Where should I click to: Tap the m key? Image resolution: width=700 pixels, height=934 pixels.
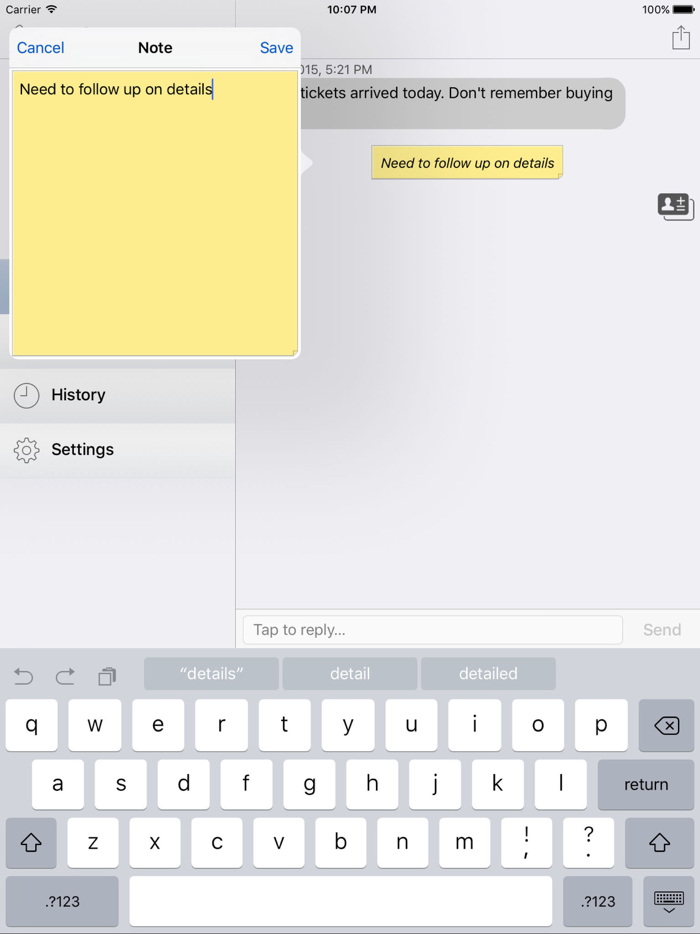pyautogui.click(x=465, y=842)
